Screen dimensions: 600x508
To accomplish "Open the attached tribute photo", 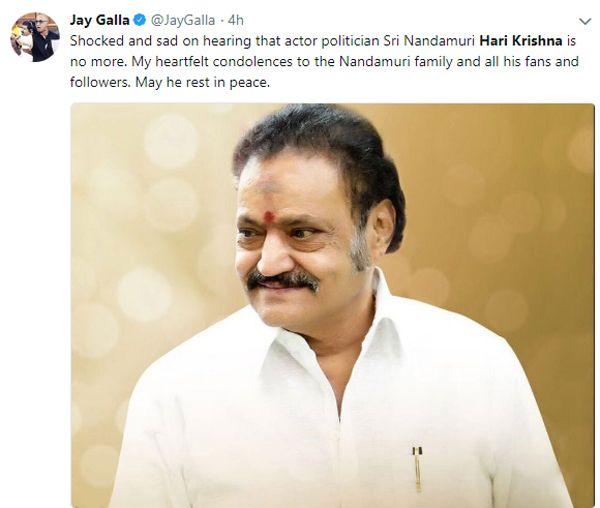I will pos(333,306).
